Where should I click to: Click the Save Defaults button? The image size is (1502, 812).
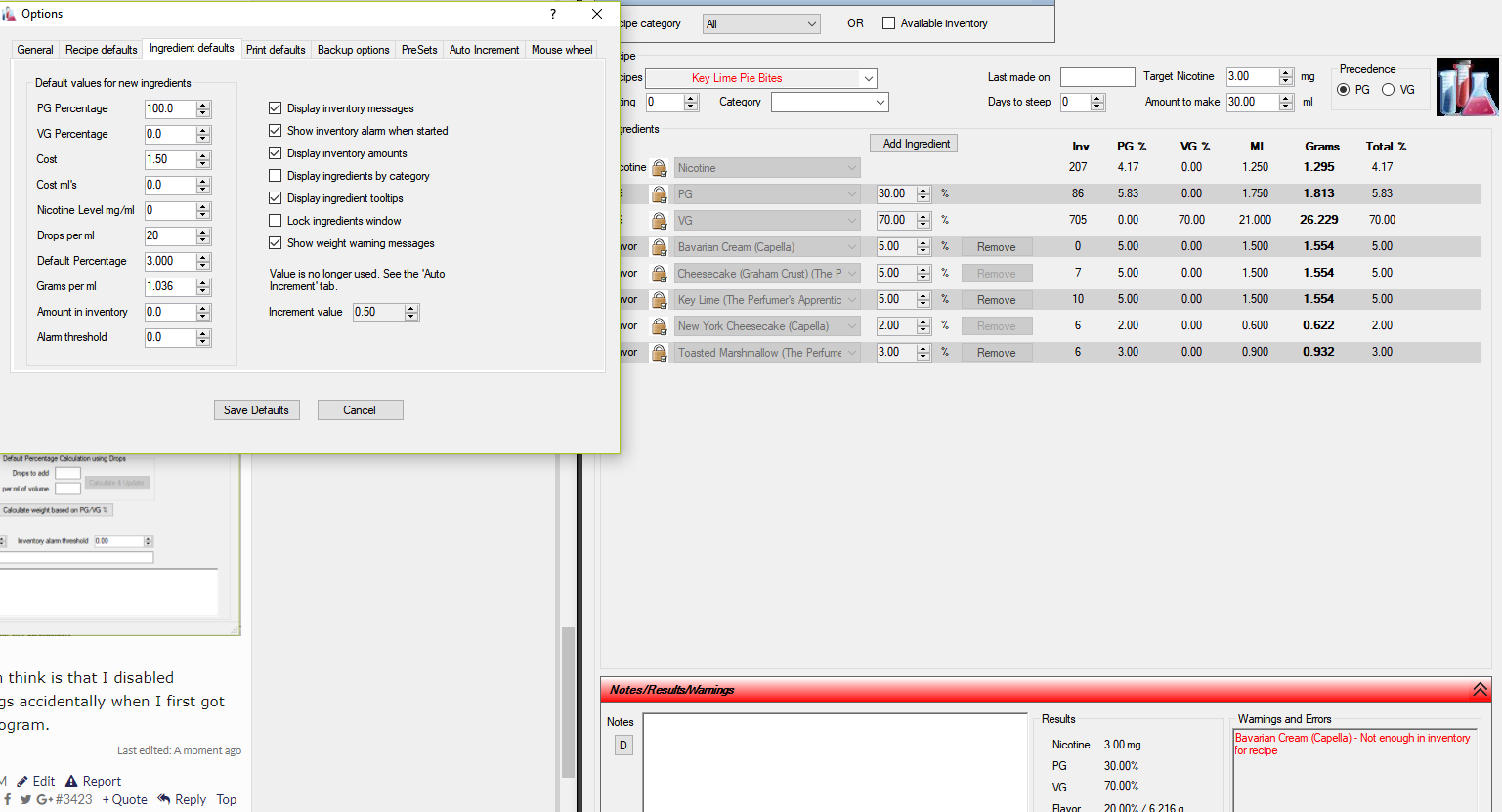click(256, 410)
